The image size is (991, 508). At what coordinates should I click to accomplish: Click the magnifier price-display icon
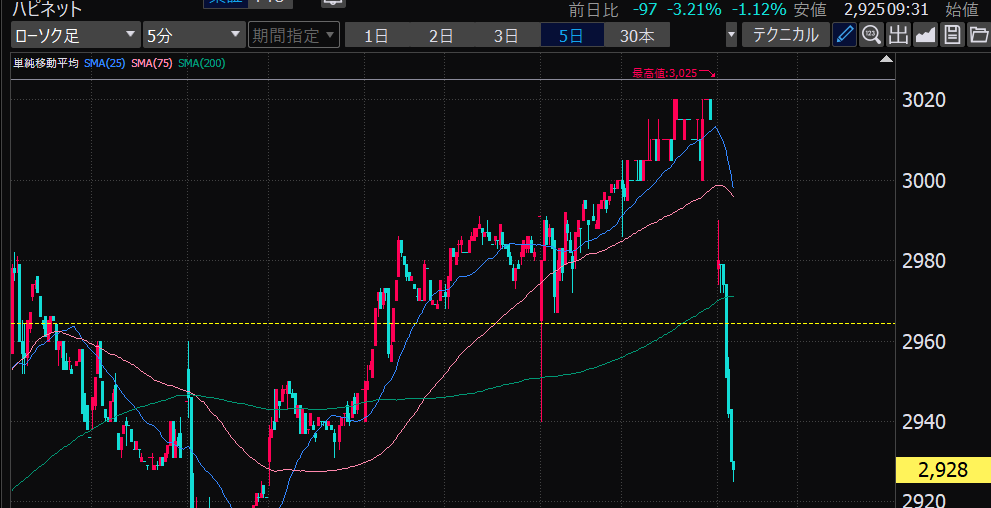871,35
